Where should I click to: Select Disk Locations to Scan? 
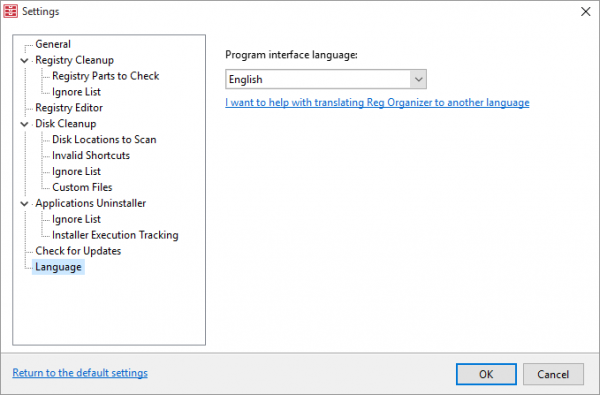tap(104, 139)
